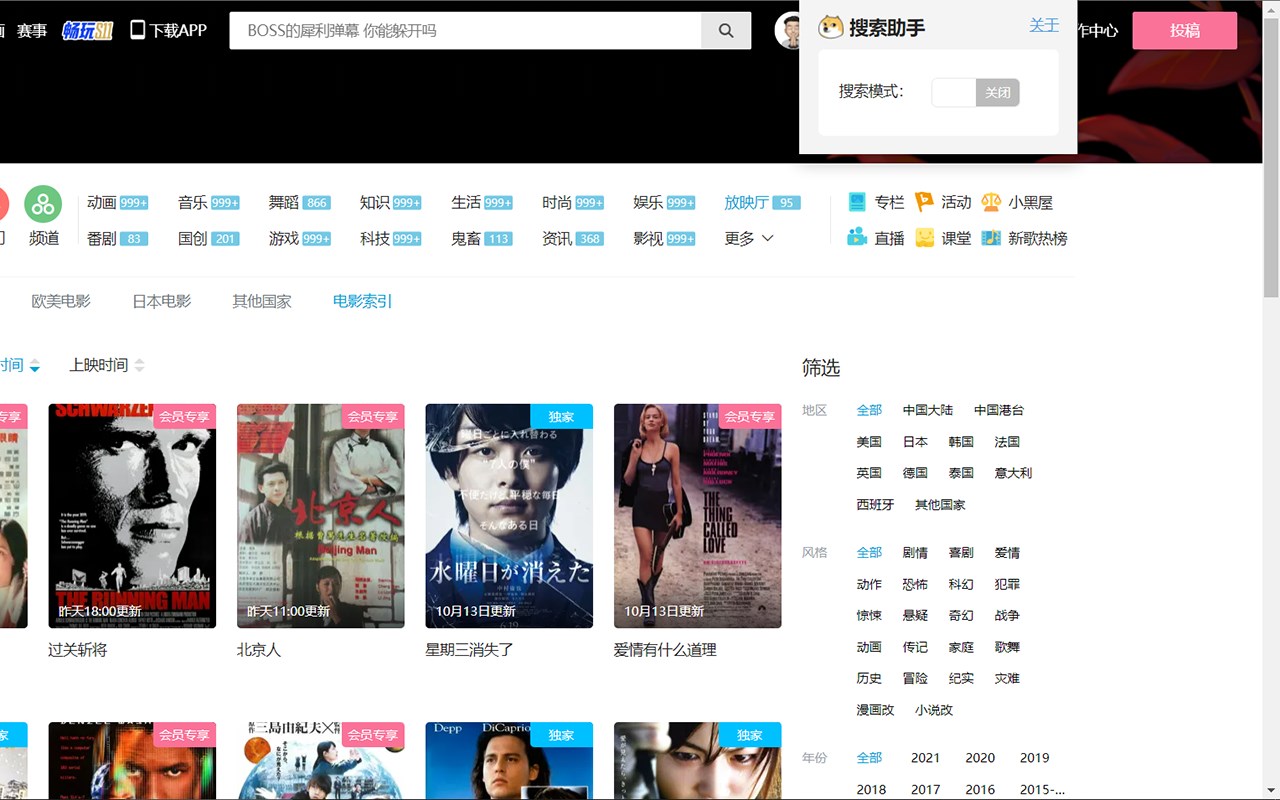The image size is (1280, 800).
Task: Filter style by 剧情
Action: [915, 553]
